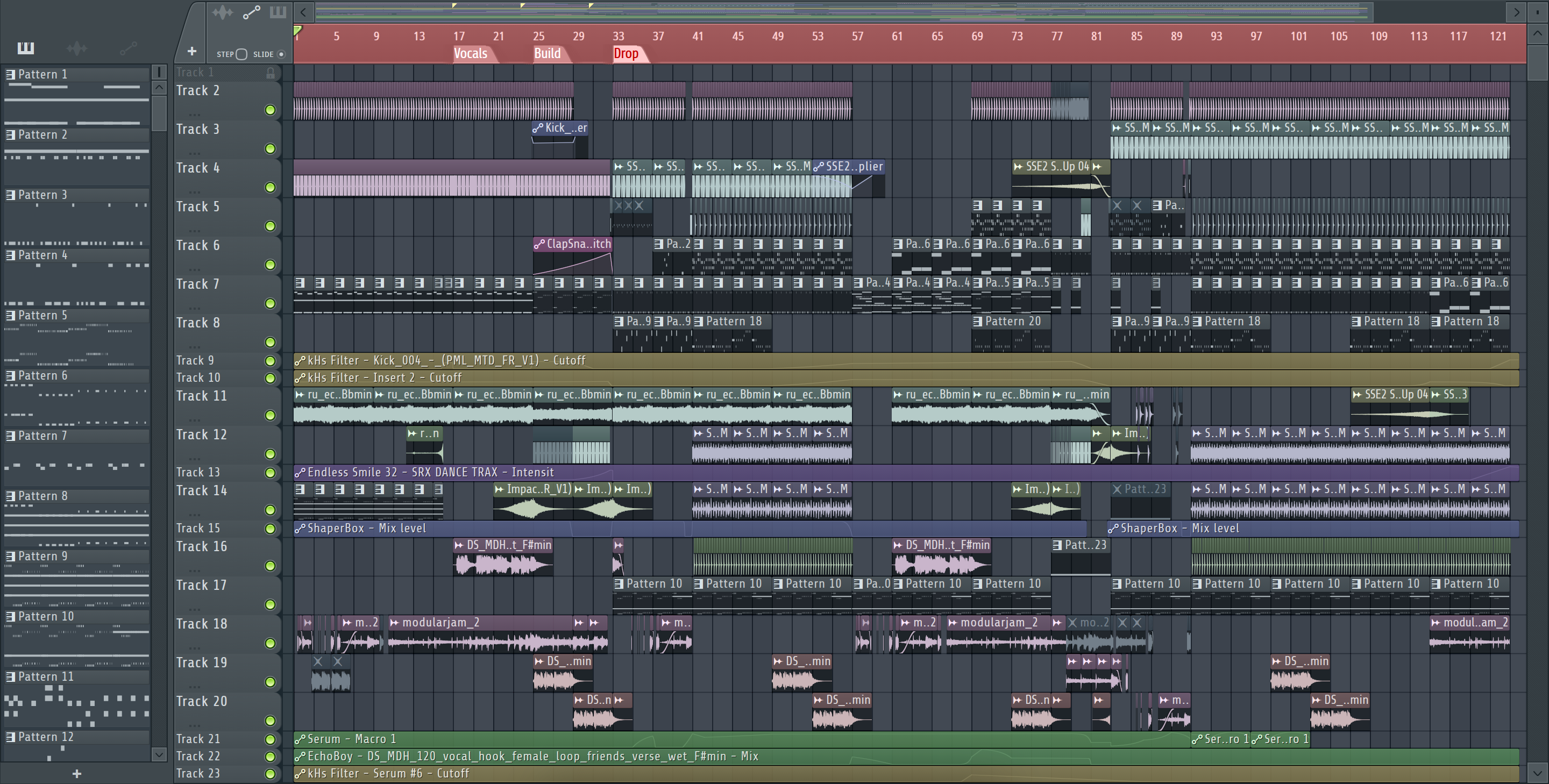Jump to the Build timeline marker
This screenshot has height=784, width=1549.
pyautogui.click(x=548, y=54)
